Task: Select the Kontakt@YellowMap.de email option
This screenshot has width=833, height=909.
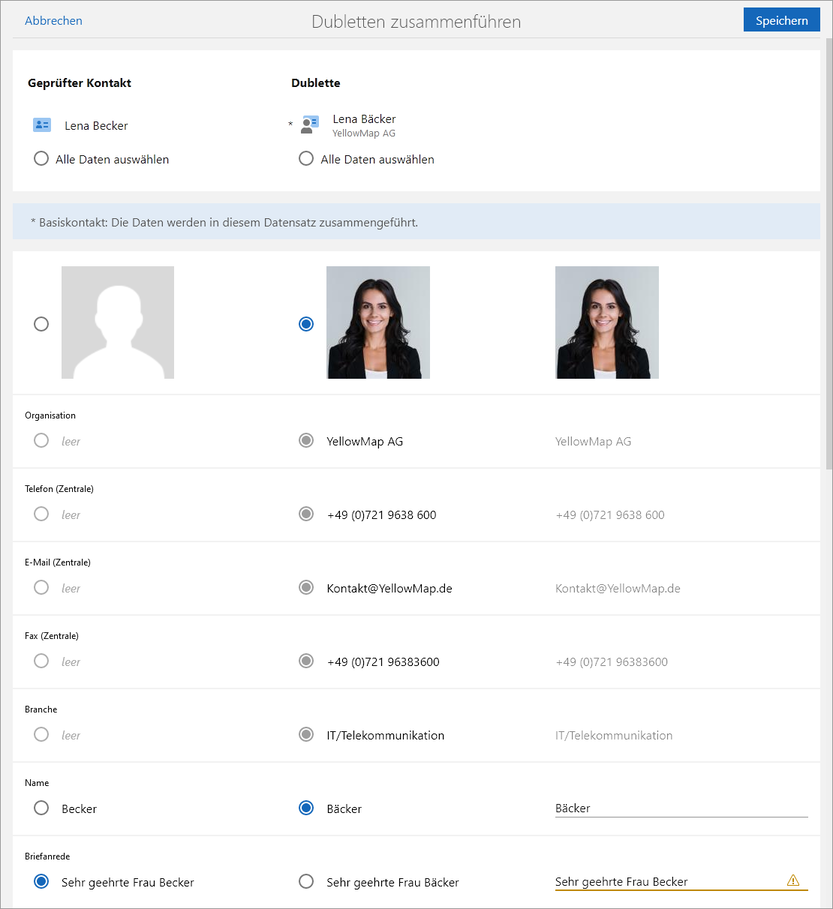Action: tap(306, 587)
